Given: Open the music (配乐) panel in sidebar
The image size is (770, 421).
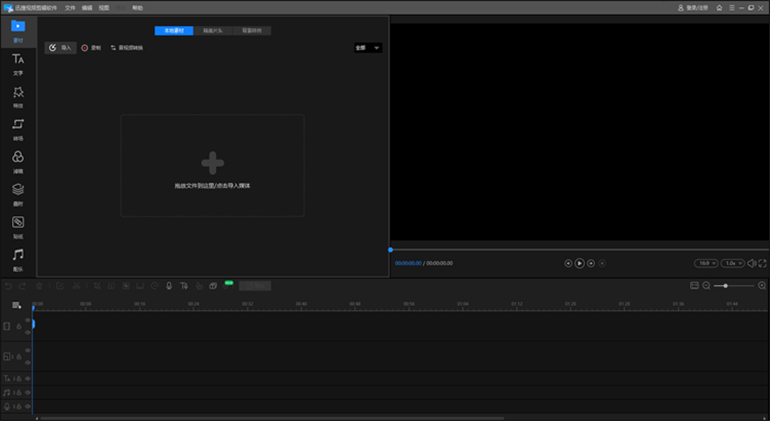Looking at the screenshot, I should point(18,259).
